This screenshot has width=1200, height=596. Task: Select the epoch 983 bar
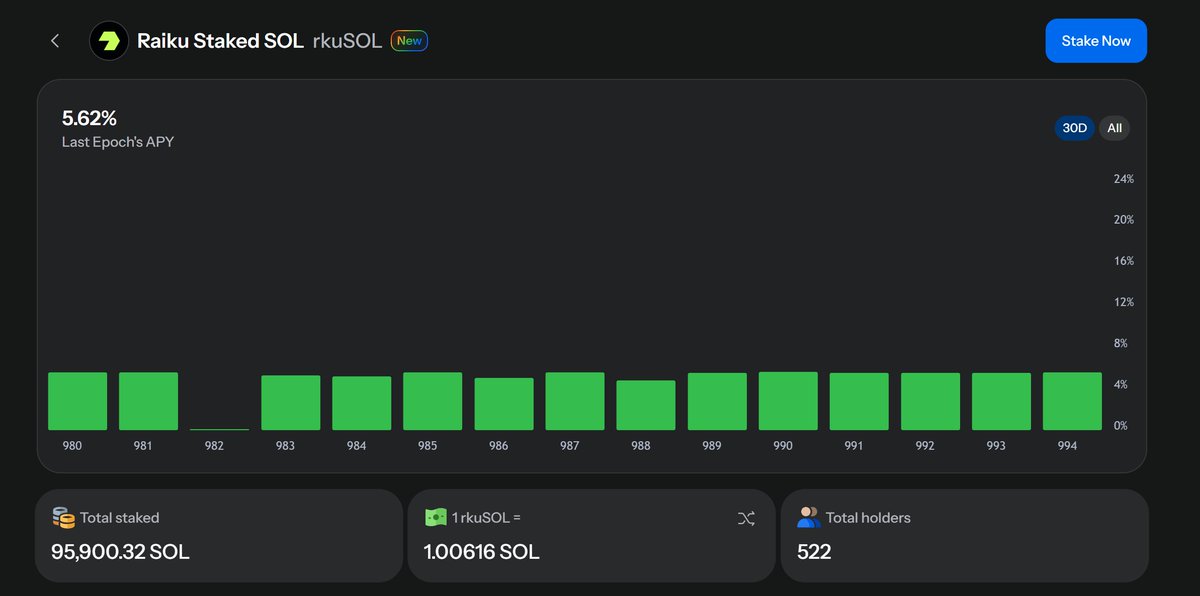[x=290, y=403]
